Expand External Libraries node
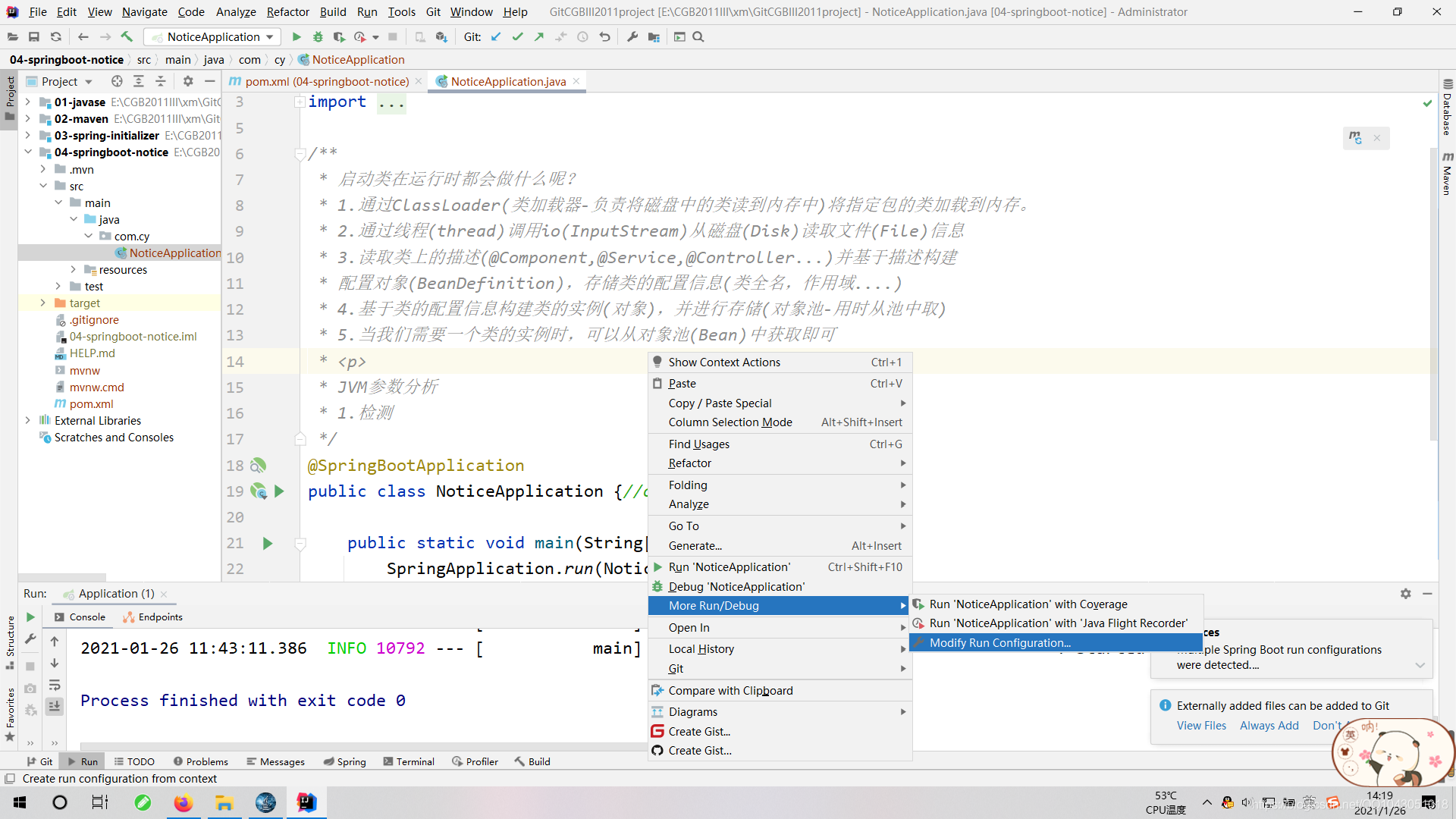 pos(28,420)
